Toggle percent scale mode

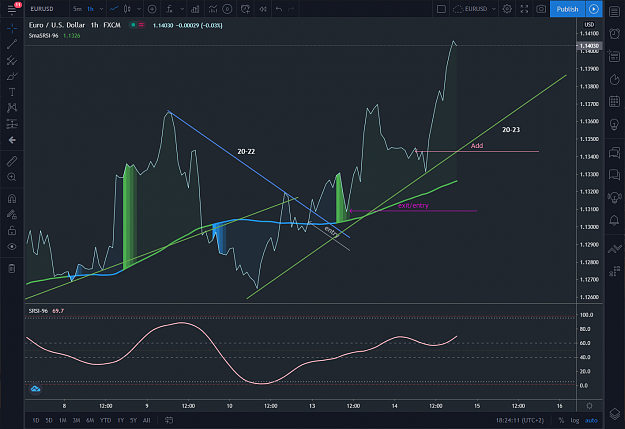pyautogui.click(x=561, y=420)
